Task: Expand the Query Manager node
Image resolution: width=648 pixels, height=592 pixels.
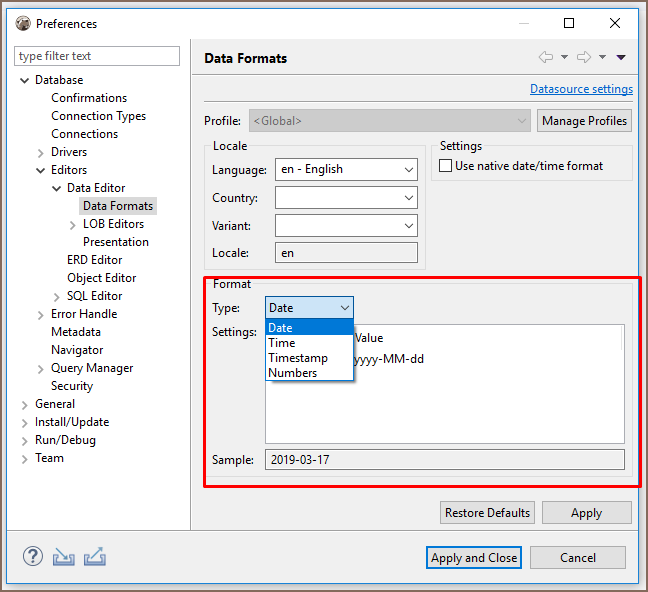Action: point(40,369)
